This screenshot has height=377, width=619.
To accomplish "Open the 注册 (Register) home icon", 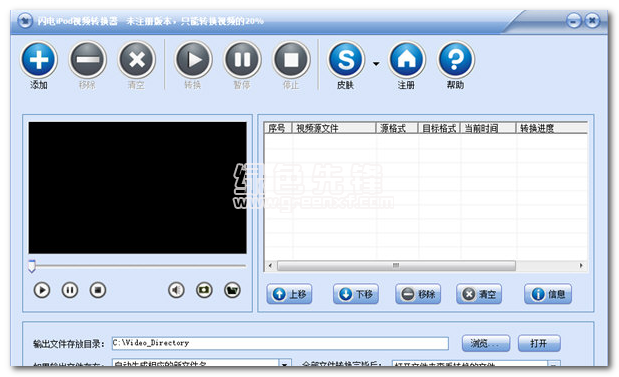I will 407,60.
